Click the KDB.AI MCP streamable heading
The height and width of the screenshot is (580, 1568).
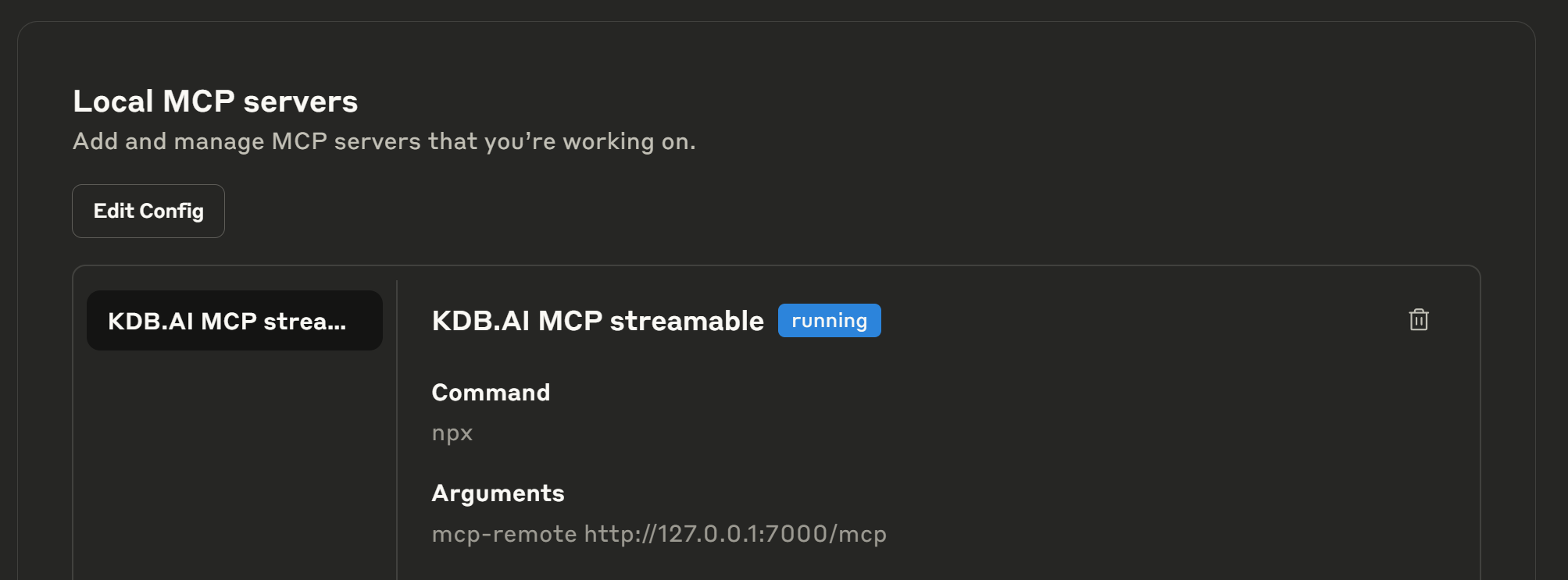[x=598, y=321]
